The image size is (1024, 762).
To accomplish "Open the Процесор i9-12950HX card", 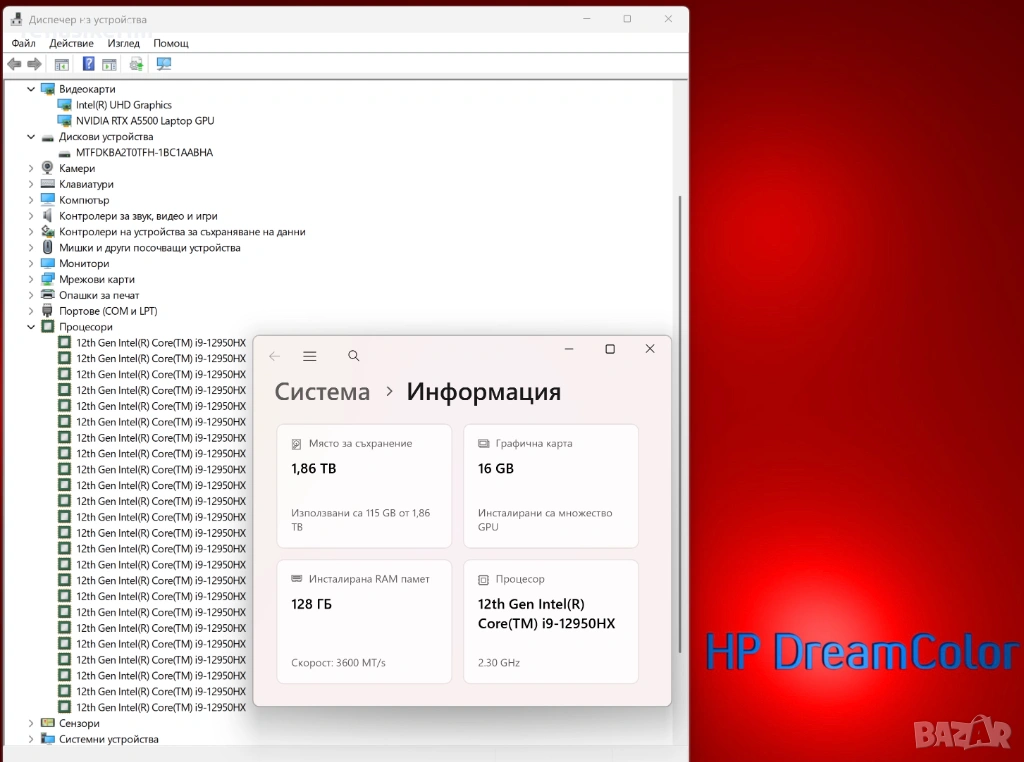I will click(551, 622).
